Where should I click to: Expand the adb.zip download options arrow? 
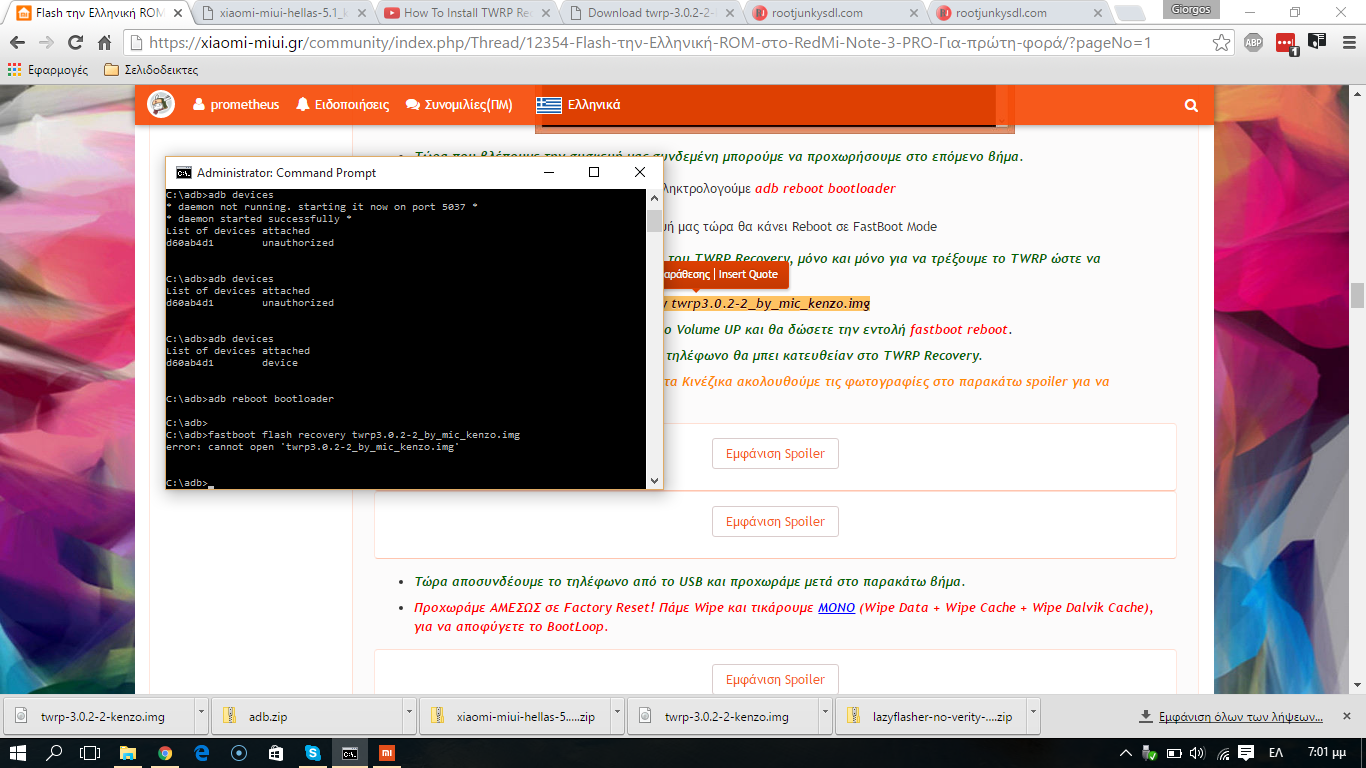(x=408, y=716)
